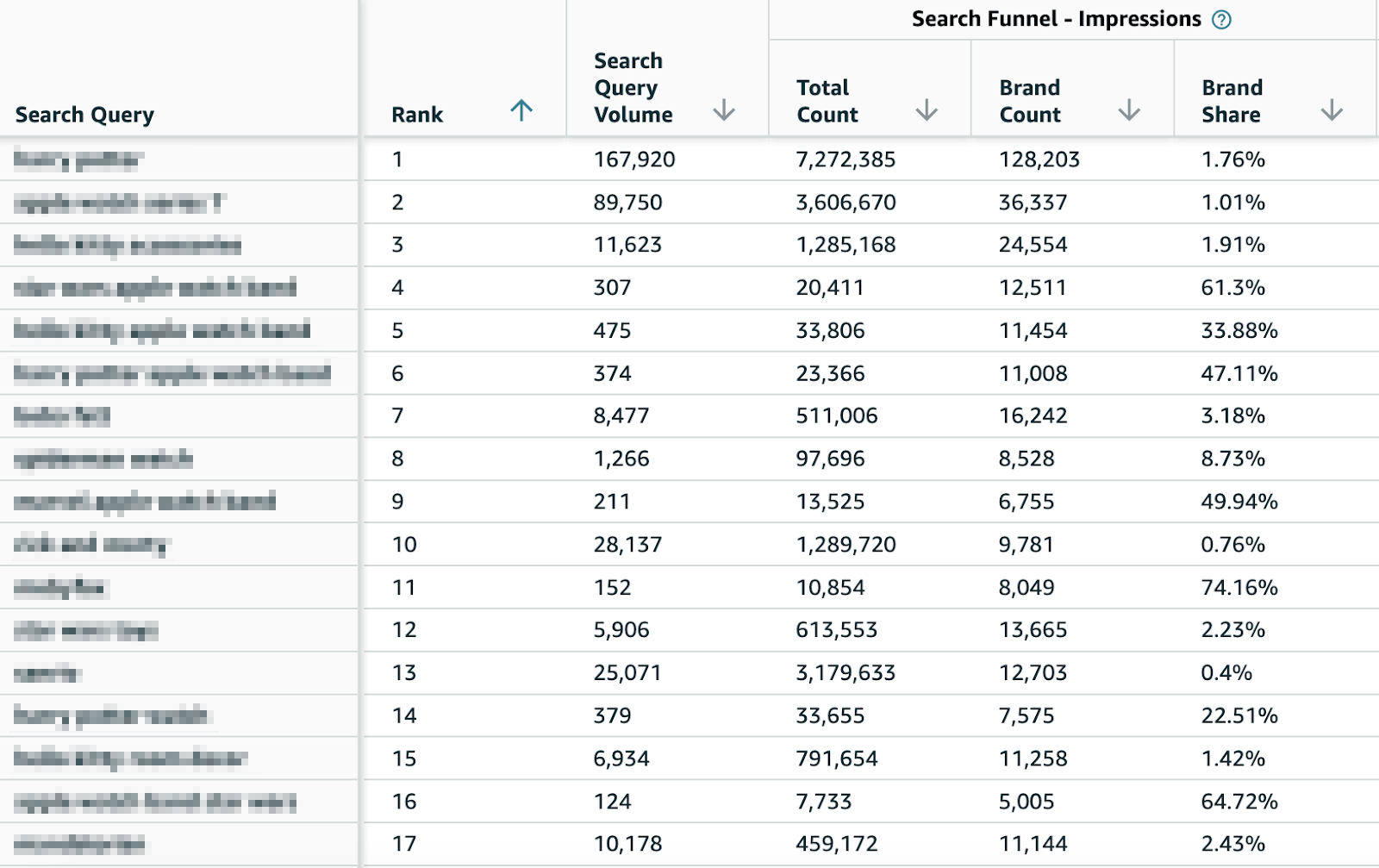
Task: Click the Search Funnel - Impressions title
Action: (1056, 18)
